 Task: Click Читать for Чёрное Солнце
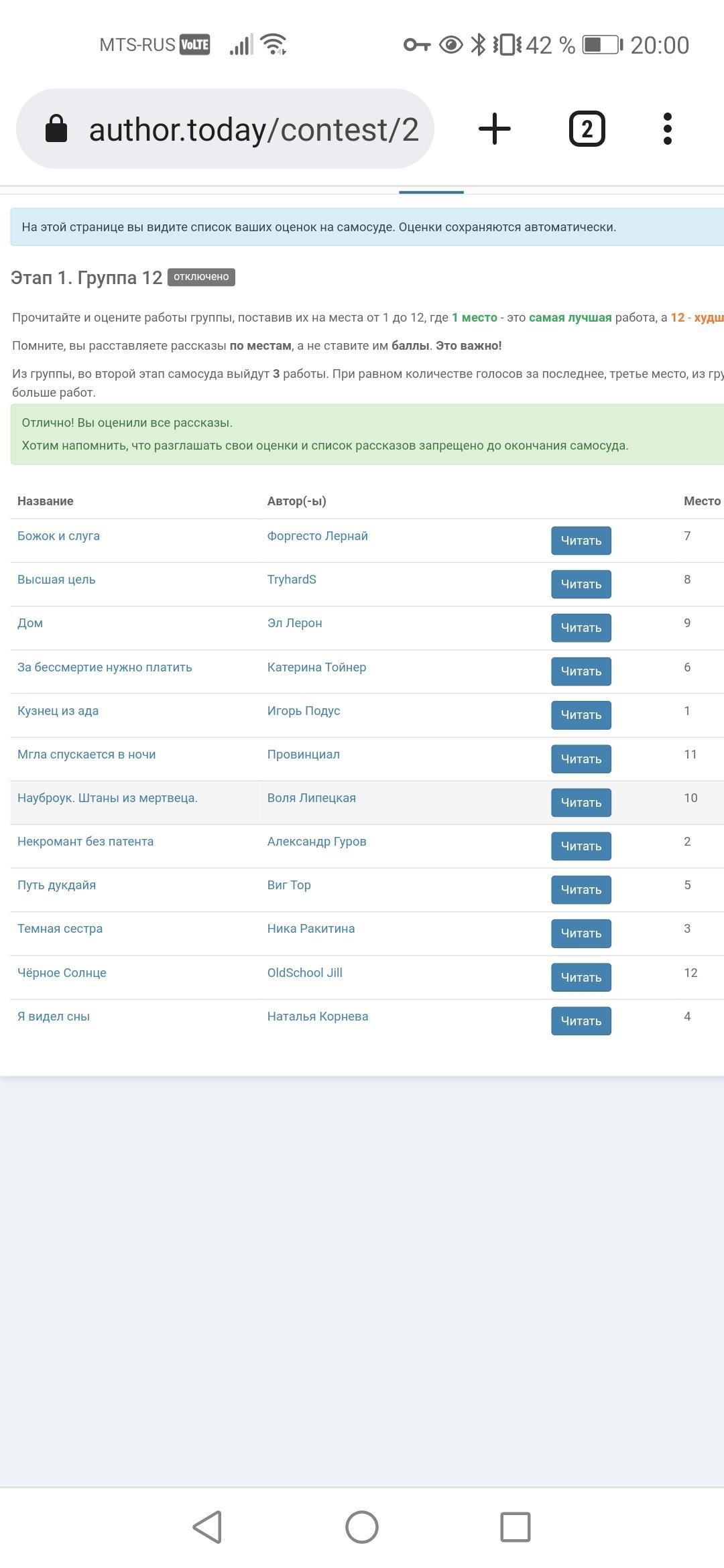(x=581, y=977)
